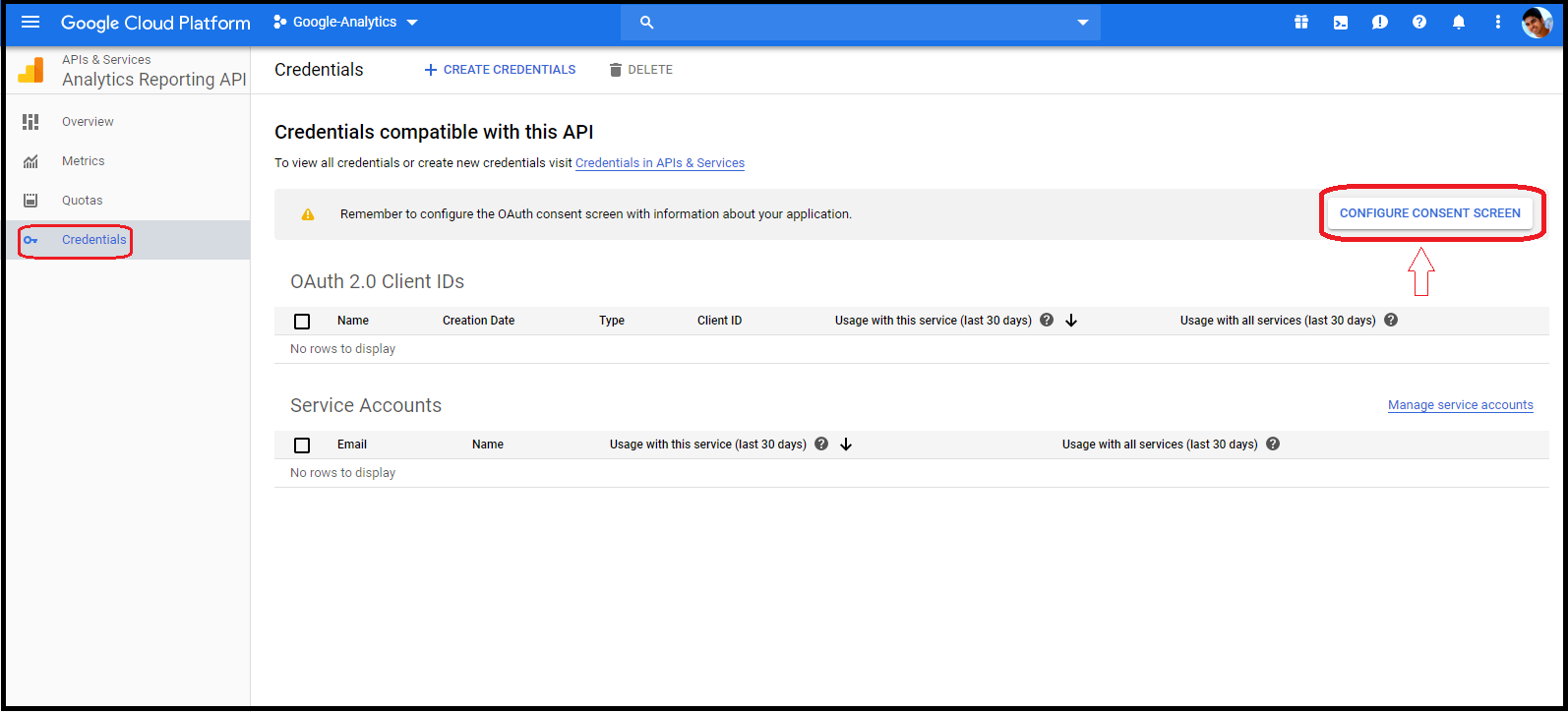Sort OAuth clients by usage arrow
This screenshot has width=1568, height=712.
[x=1071, y=321]
